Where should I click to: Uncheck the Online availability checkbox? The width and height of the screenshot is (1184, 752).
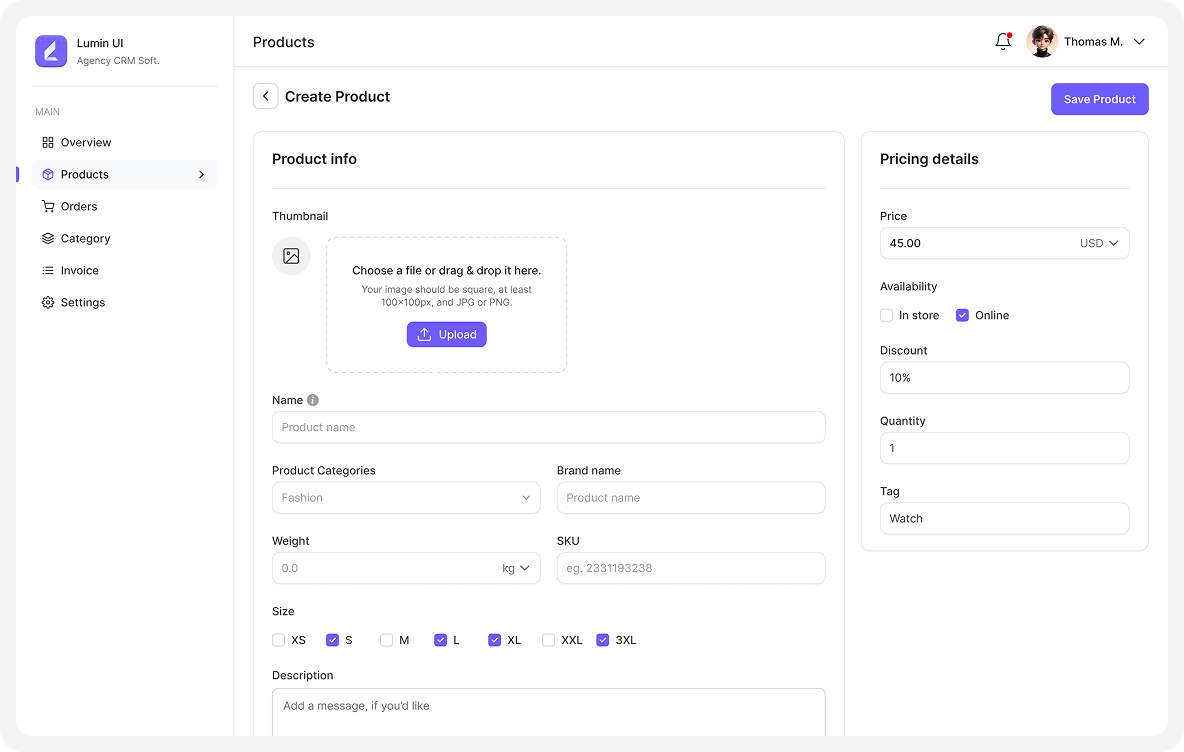point(962,315)
